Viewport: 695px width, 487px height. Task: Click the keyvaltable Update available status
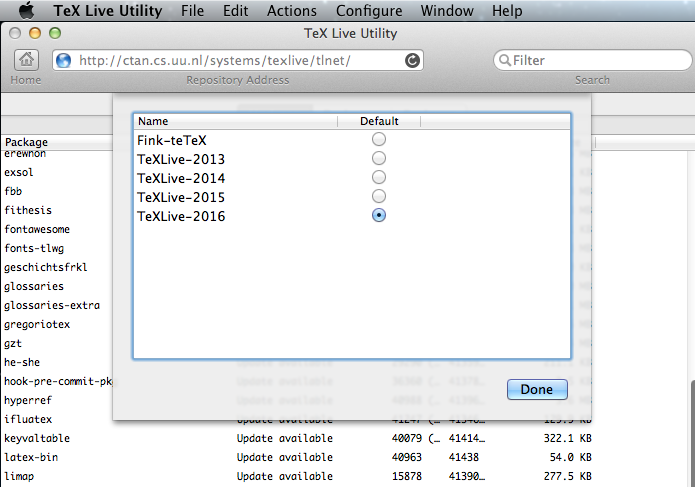point(285,438)
